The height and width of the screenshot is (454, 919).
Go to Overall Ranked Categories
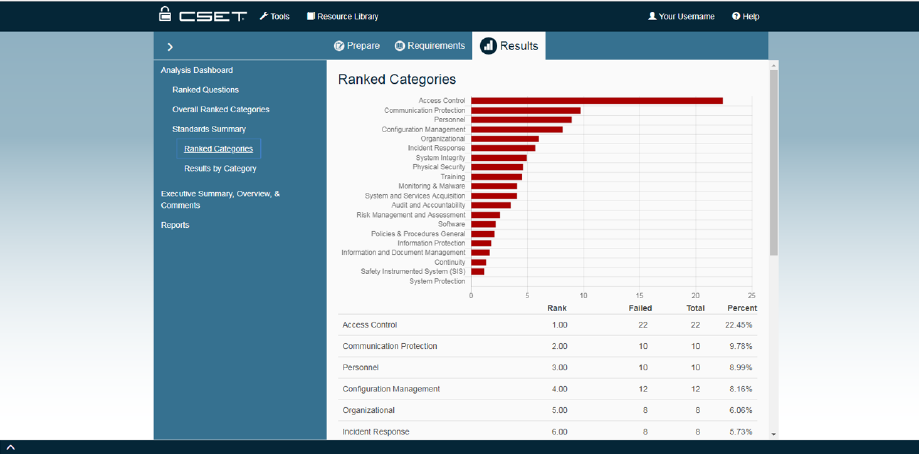[221, 110]
